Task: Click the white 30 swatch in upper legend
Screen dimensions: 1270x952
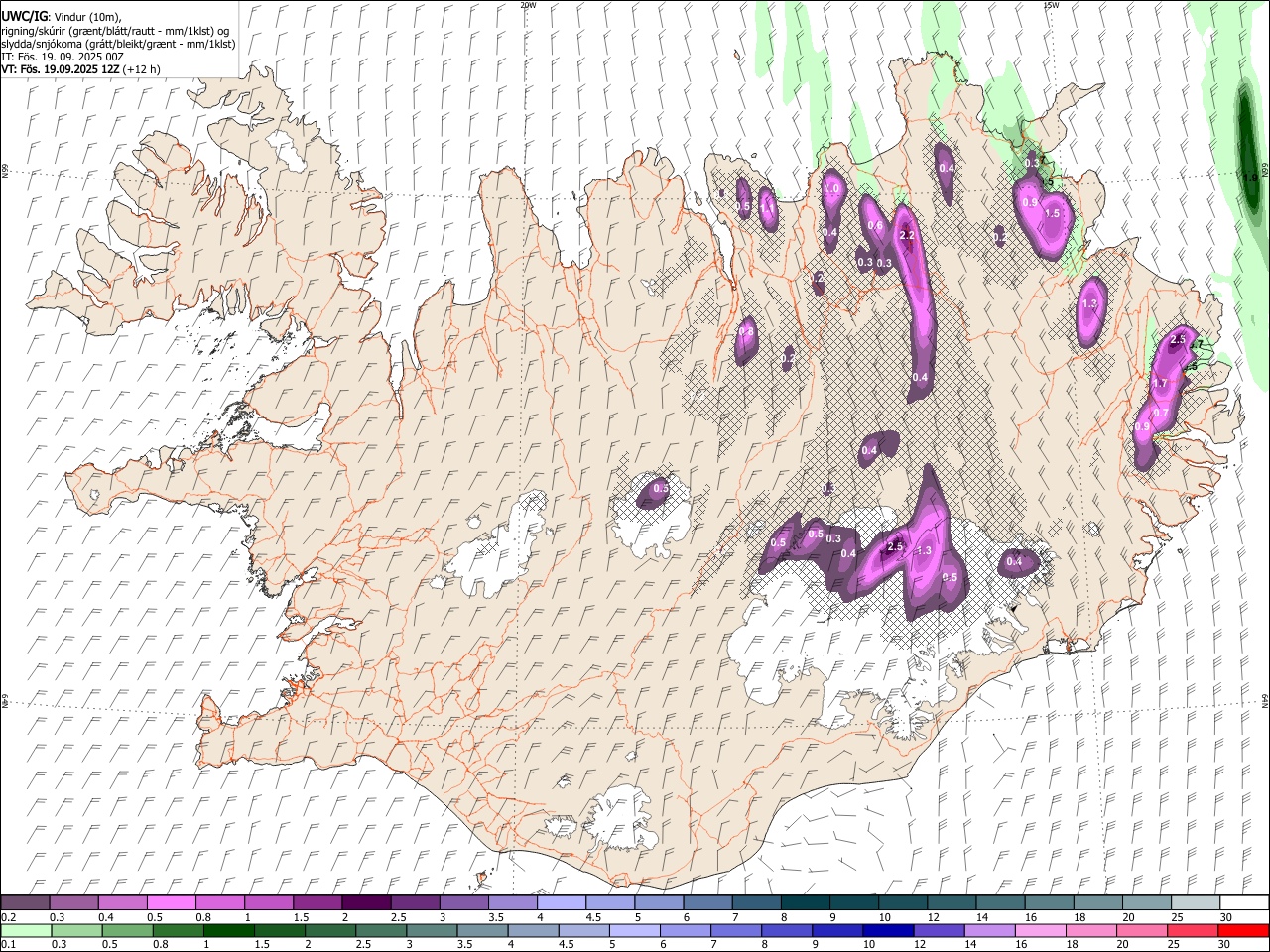Action: click(x=1245, y=902)
